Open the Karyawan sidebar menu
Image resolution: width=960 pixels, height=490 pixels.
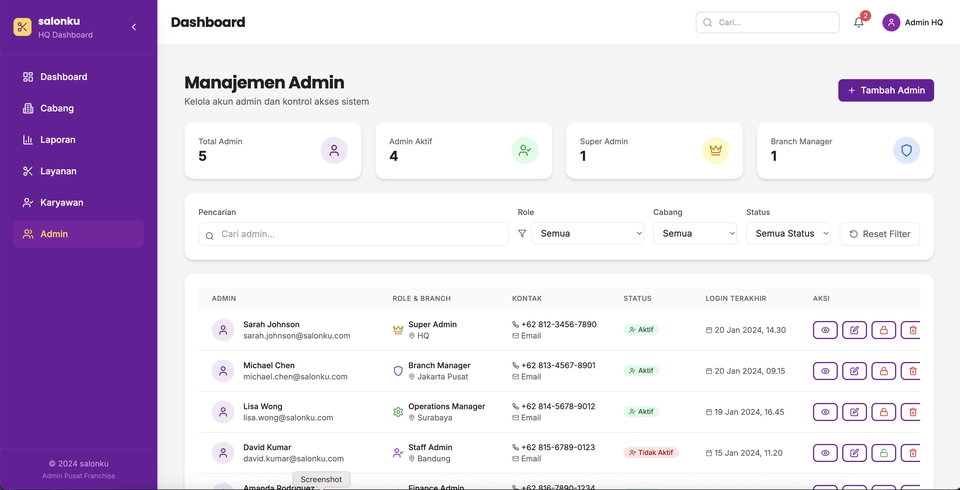click(x=61, y=203)
